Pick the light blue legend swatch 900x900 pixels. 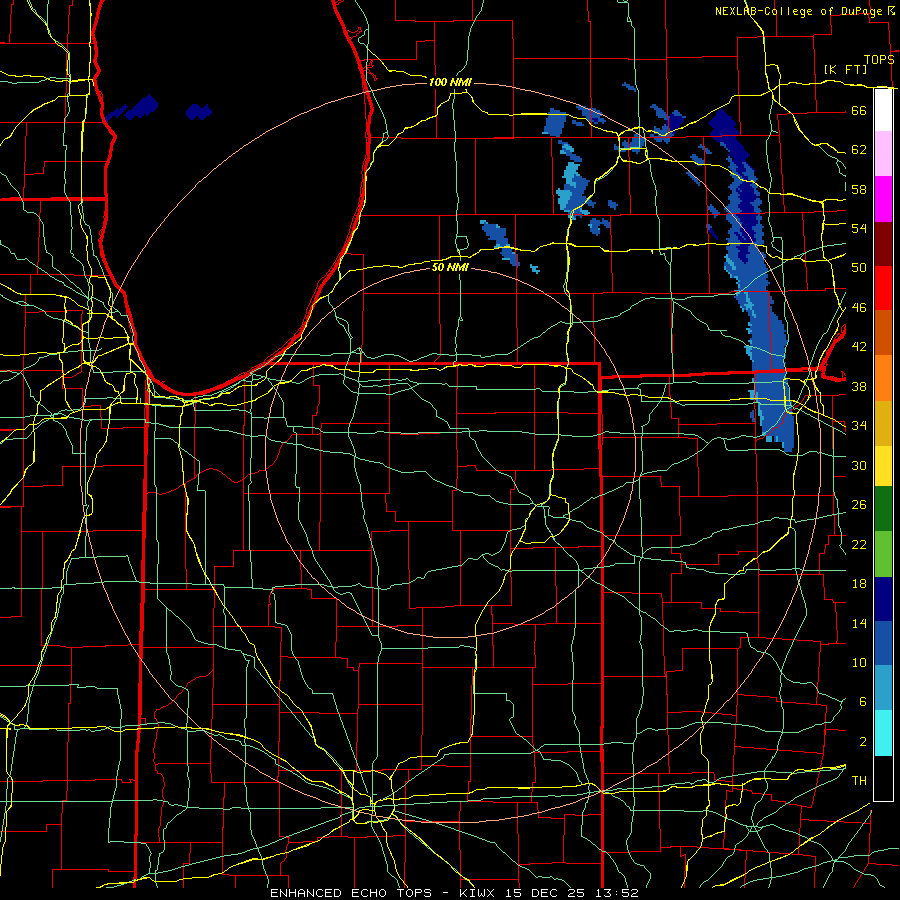[883, 688]
